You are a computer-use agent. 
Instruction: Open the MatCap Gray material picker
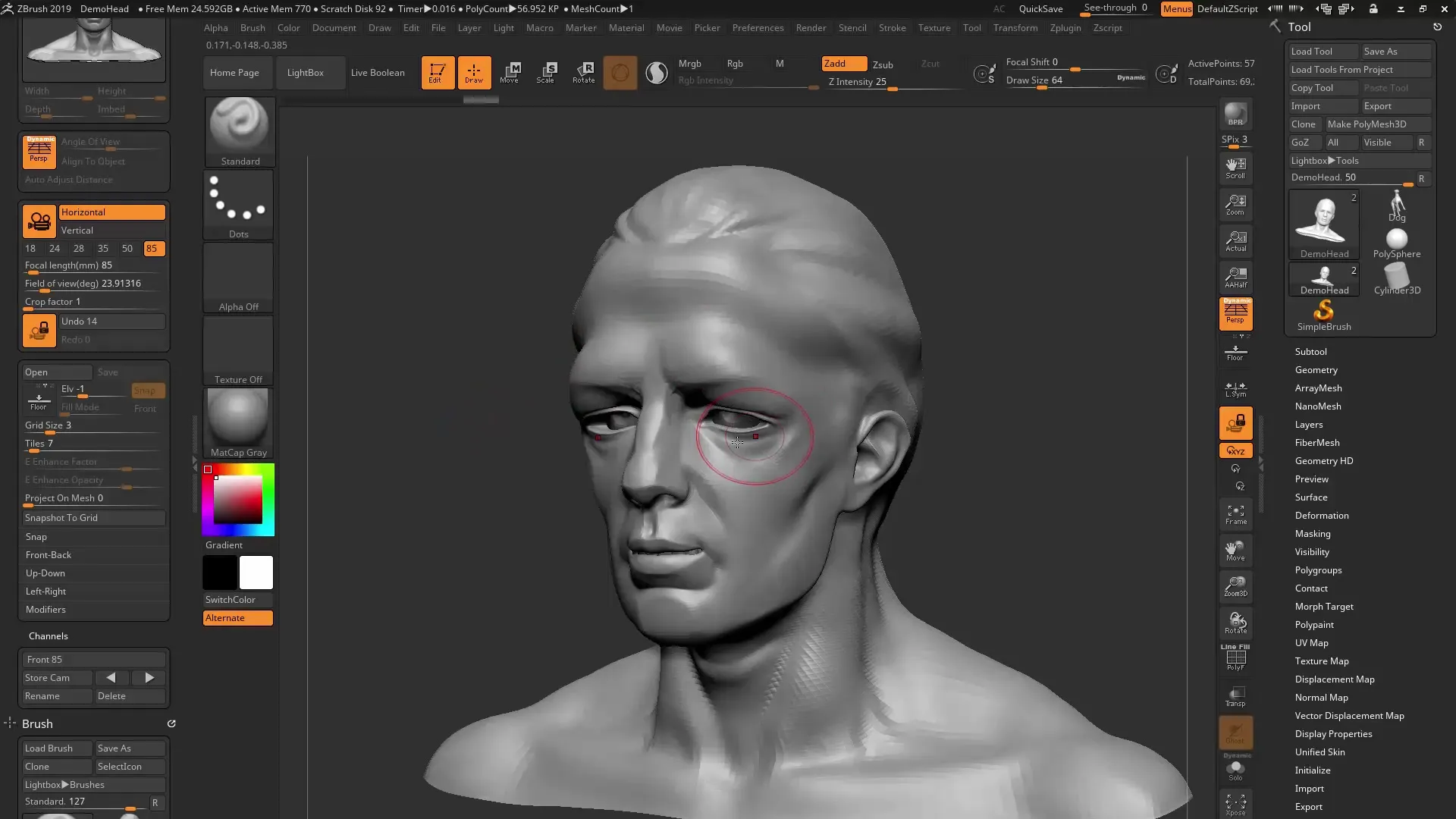(239, 422)
